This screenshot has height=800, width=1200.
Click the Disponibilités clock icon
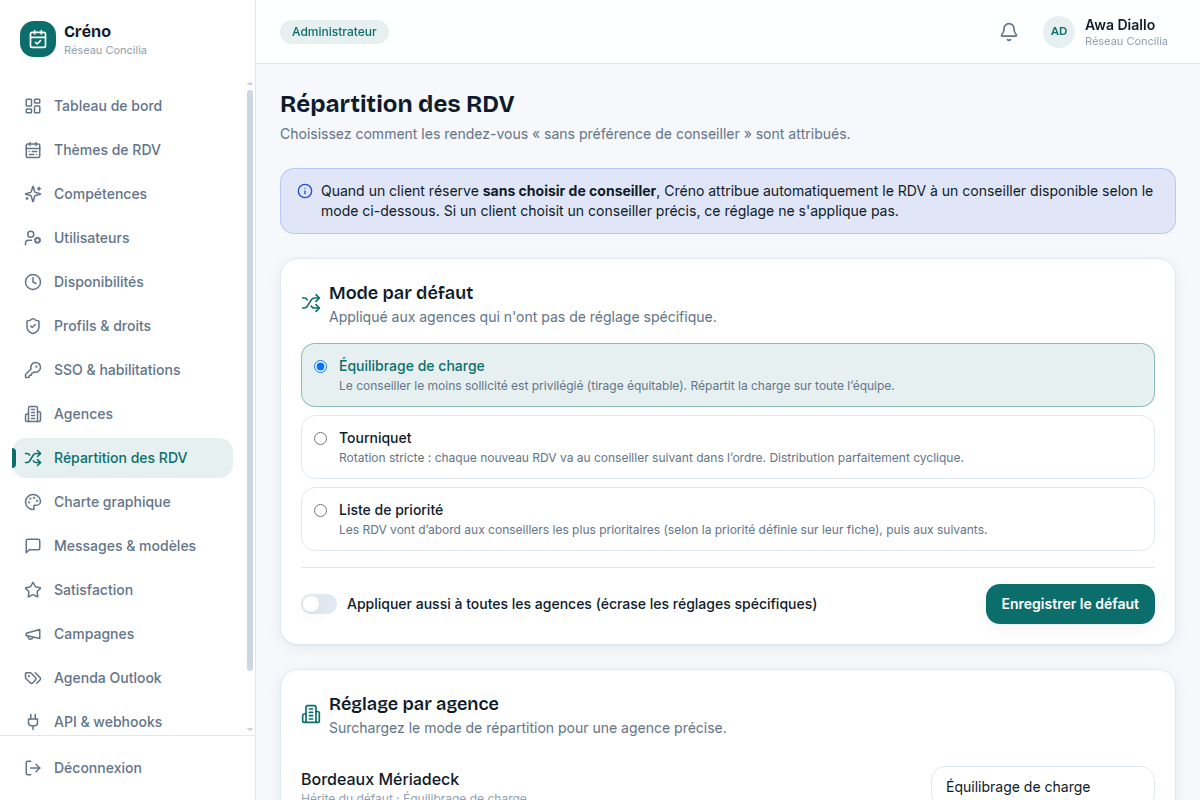click(x=33, y=282)
